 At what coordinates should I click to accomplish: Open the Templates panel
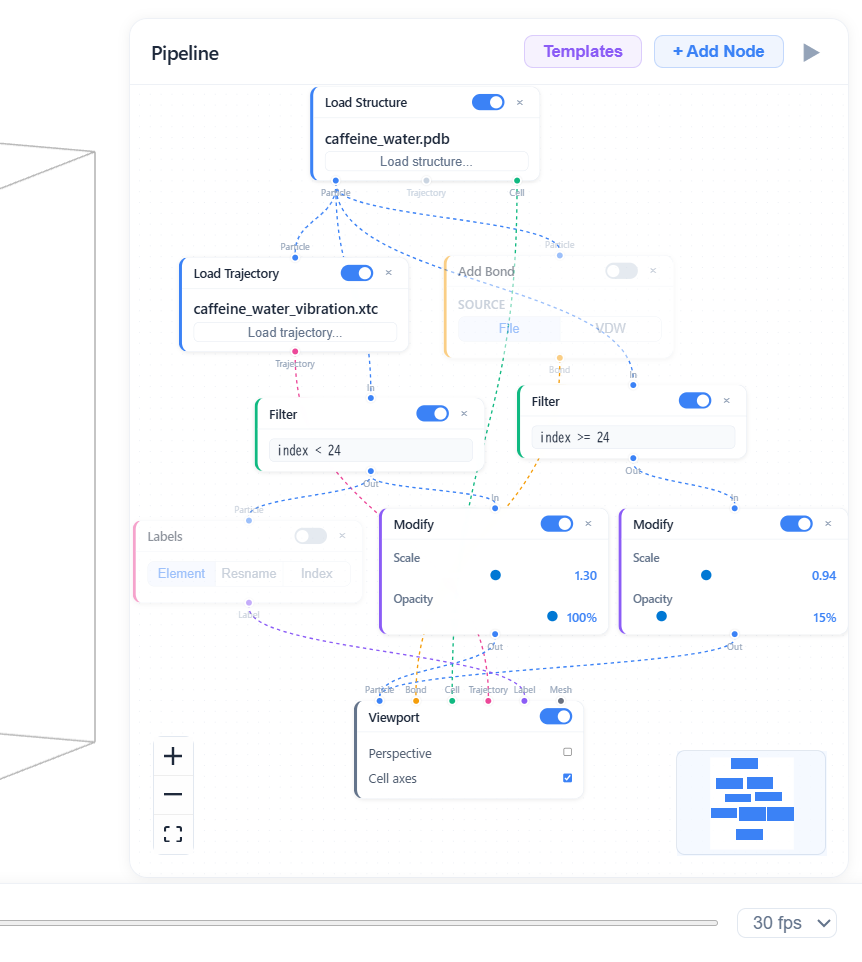pos(582,51)
